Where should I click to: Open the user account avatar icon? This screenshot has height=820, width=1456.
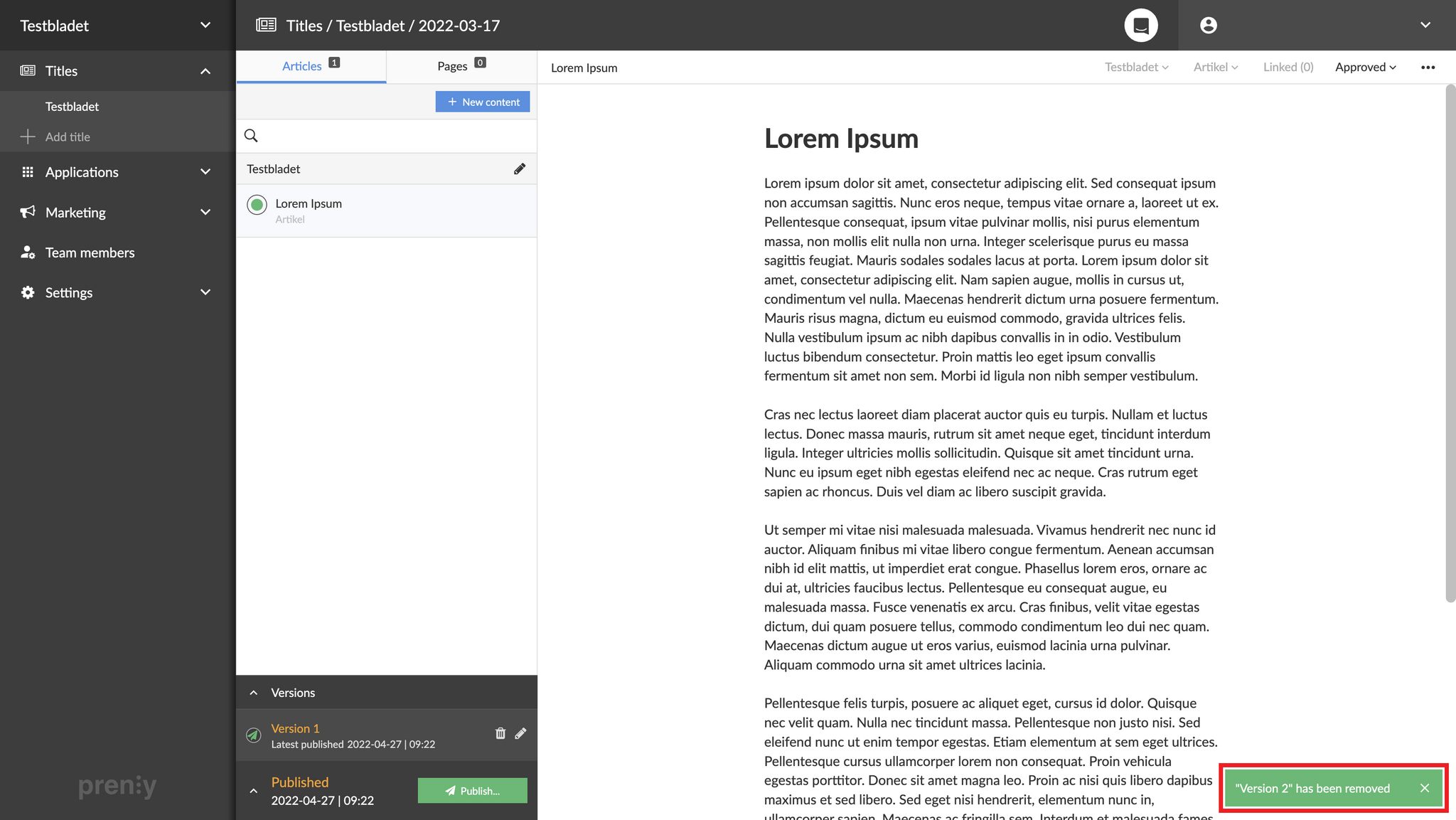pyautogui.click(x=1208, y=26)
